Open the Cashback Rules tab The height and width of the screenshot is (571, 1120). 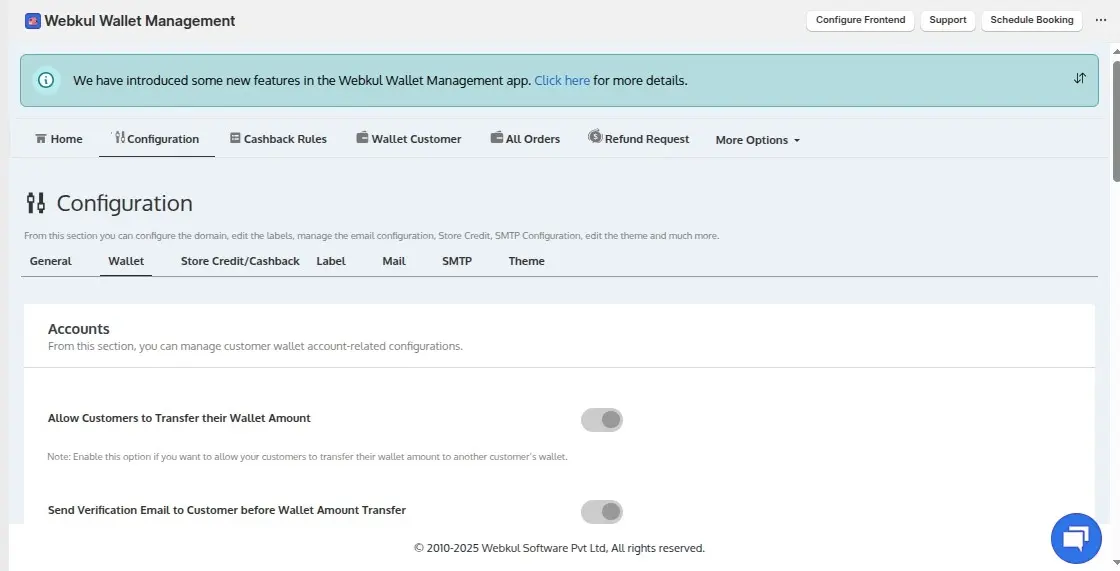tap(278, 139)
